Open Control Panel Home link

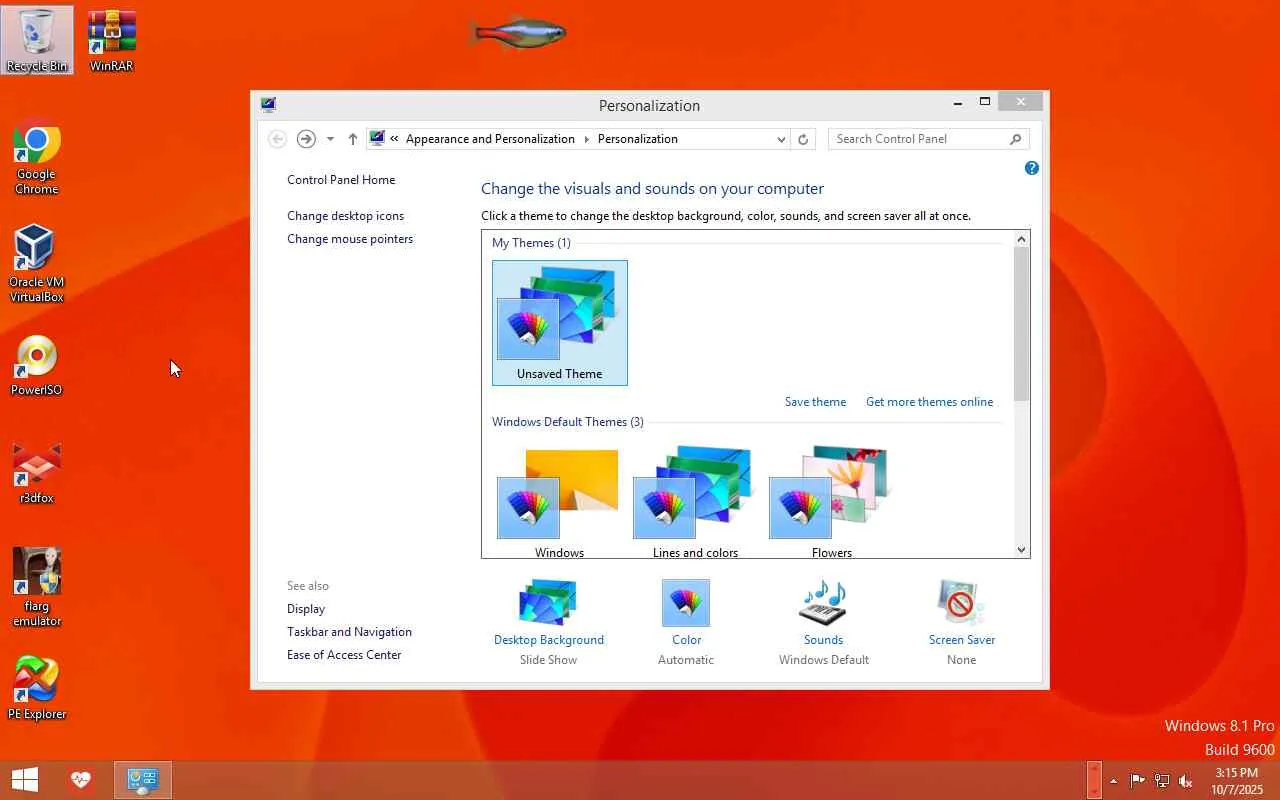click(x=341, y=180)
